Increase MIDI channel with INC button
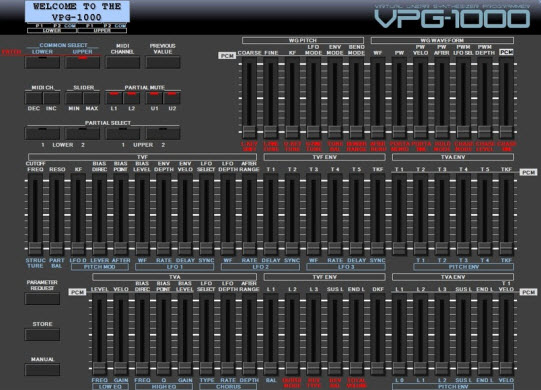Screen dimensions: 541x390 point(51,98)
